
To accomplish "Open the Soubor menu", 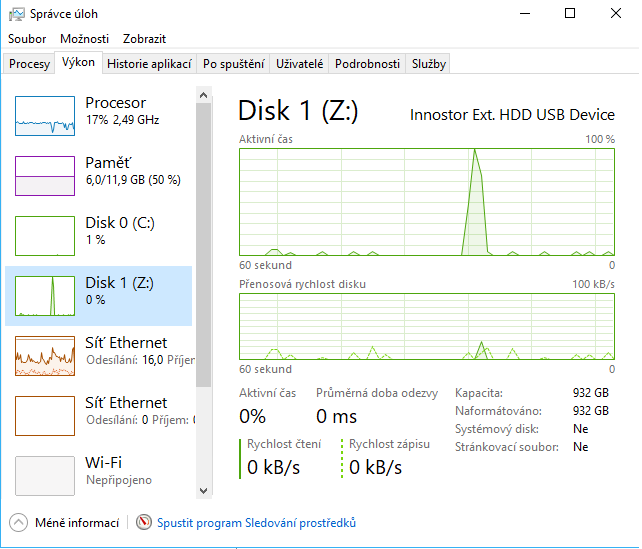I will (x=27, y=39).
